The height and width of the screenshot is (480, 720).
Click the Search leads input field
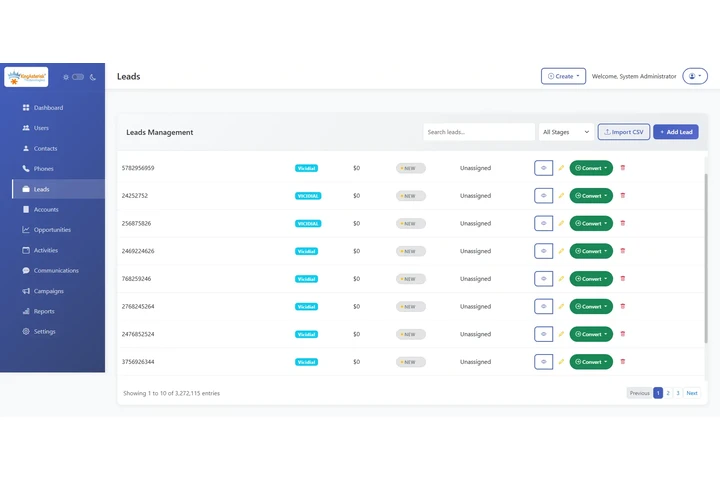click(x=478, y=132)
